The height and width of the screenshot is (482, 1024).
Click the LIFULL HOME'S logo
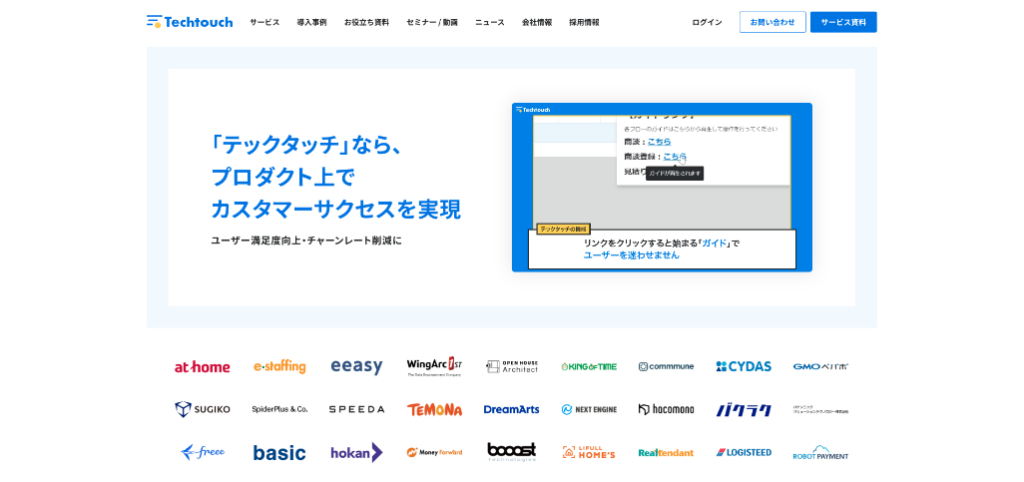pos(589,453)
